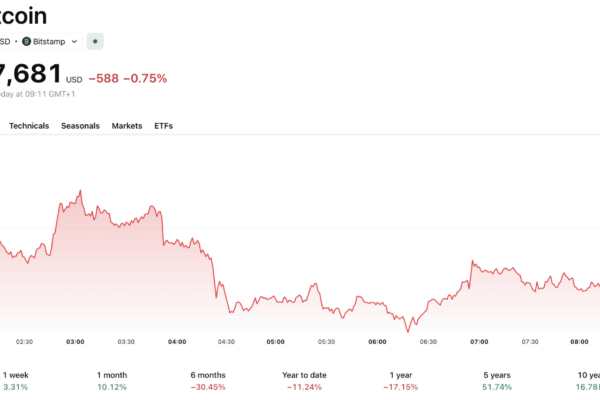Show Year to date performance
Viewport: 600px width, 400px height.
click(x=306, y=380)
